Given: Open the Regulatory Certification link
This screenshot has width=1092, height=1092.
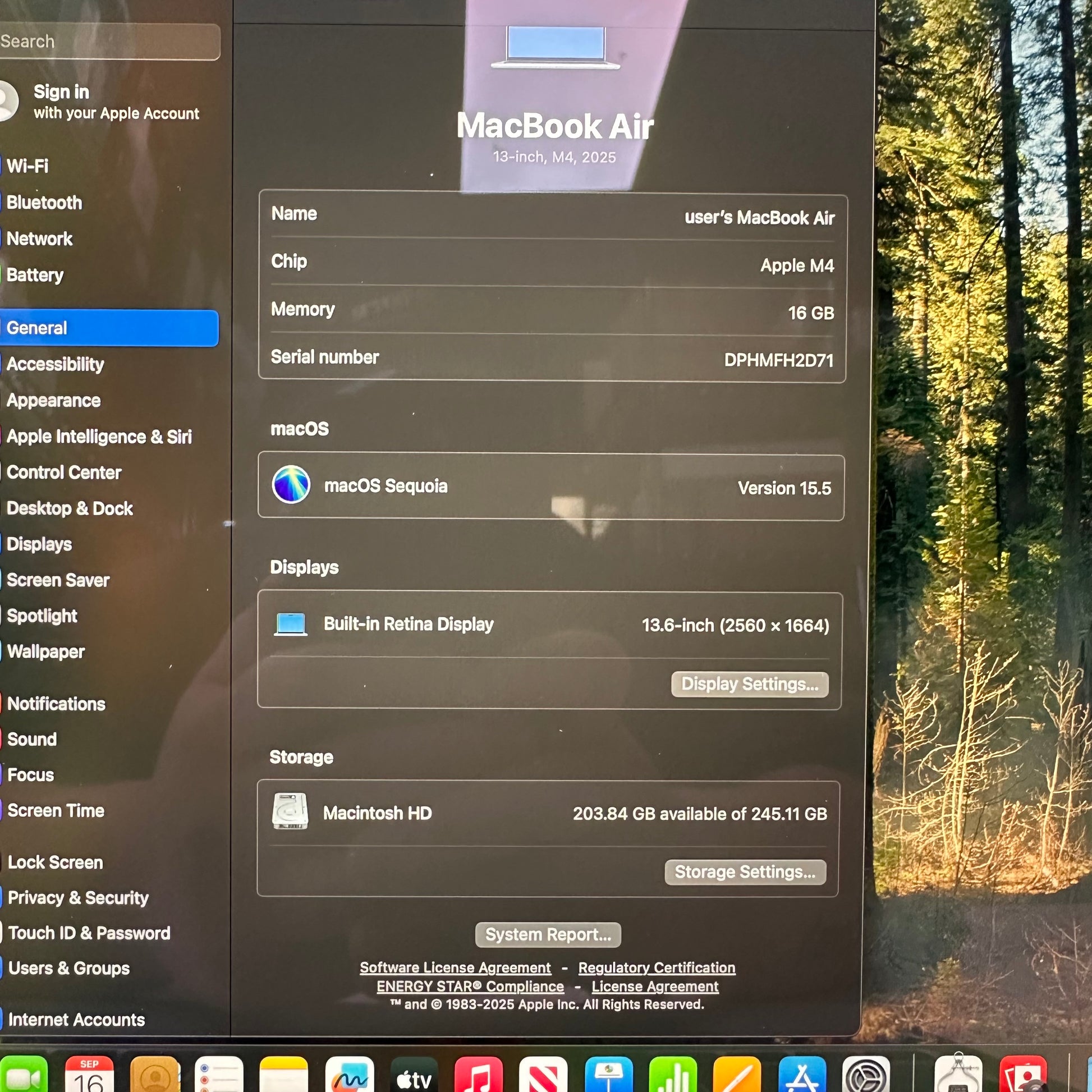Looking at the screenshot, I should pos(657,967).
